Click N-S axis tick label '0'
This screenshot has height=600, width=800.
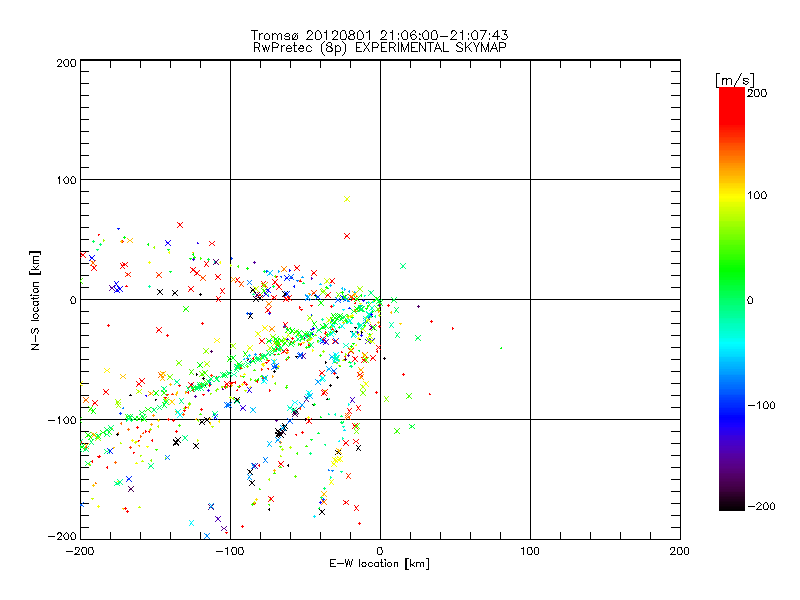click(73, 300)
